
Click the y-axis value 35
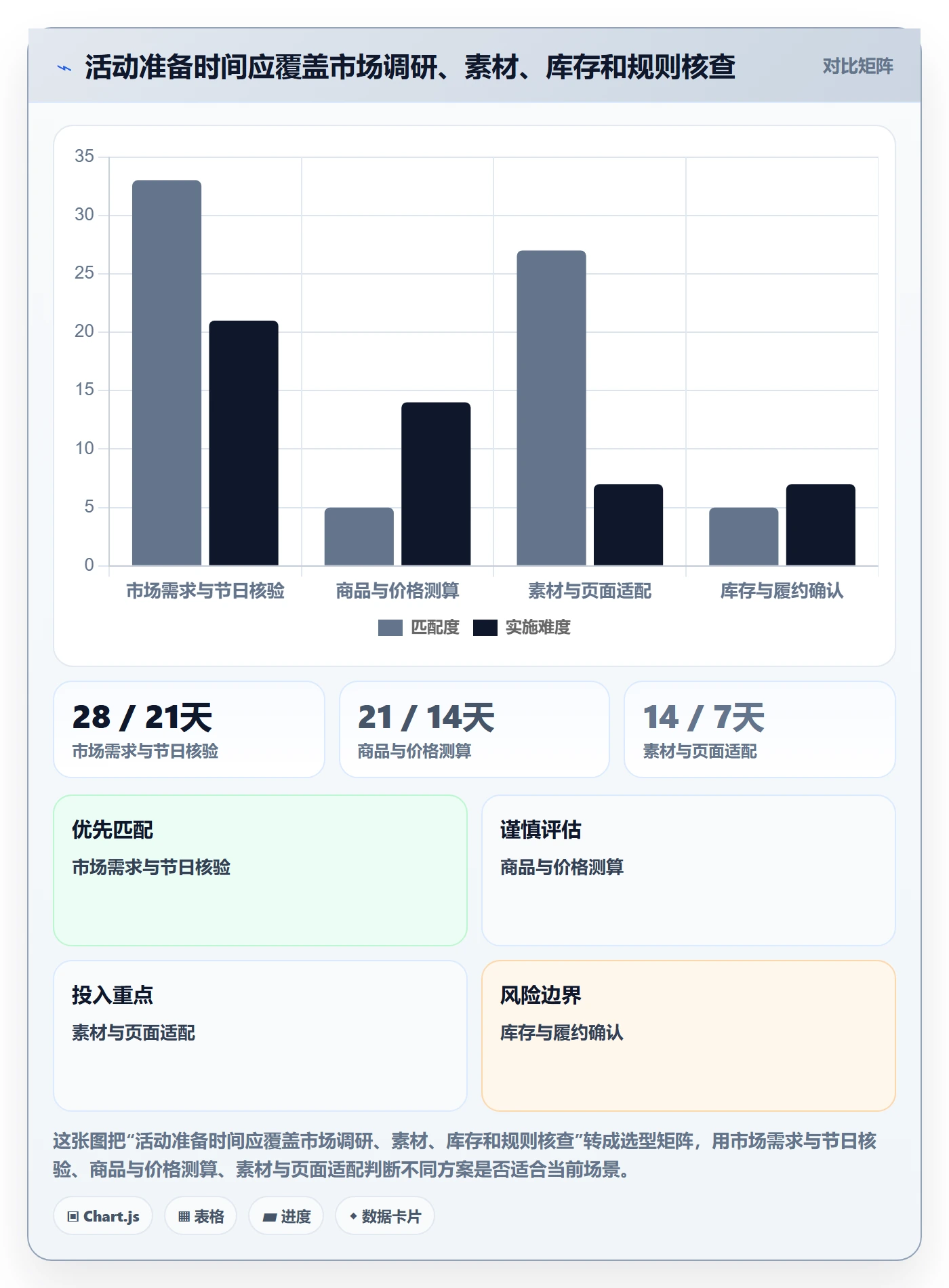point(84,157)
